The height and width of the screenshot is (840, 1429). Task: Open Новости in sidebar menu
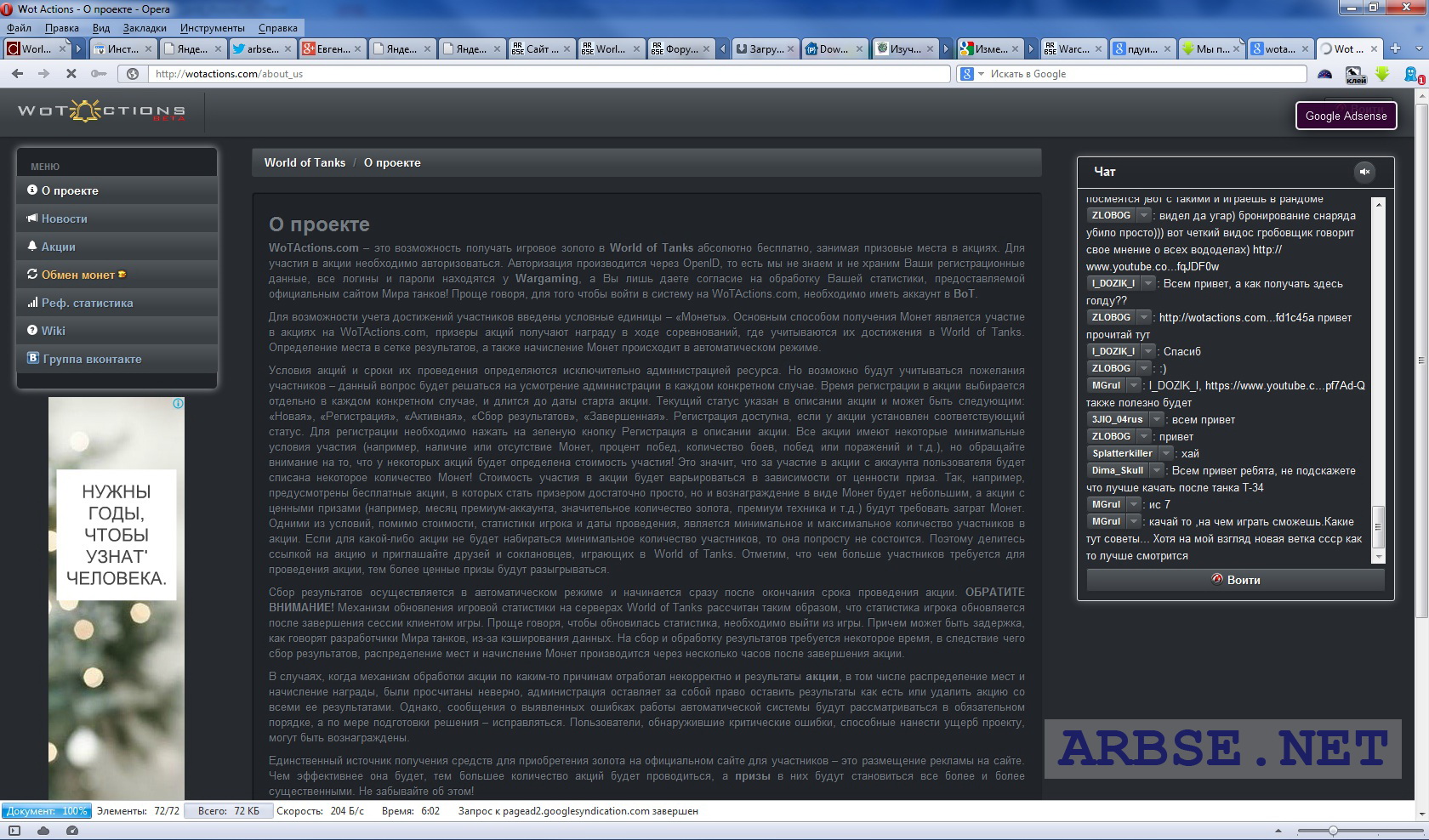click(117, 219)
